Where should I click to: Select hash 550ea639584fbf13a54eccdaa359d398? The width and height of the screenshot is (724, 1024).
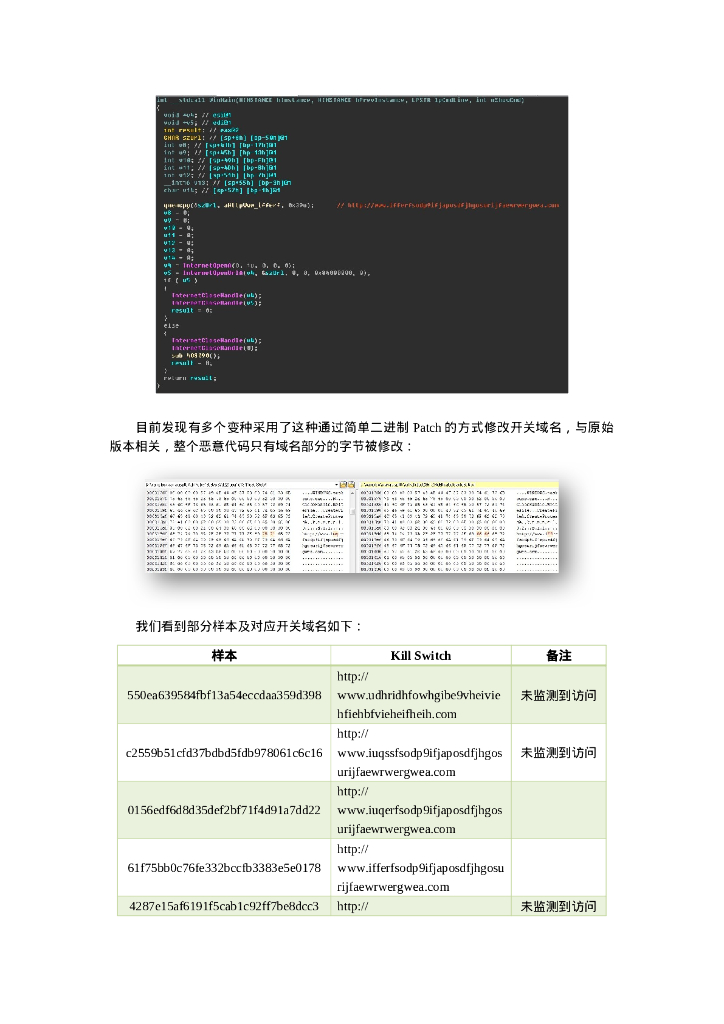(224, 695)
